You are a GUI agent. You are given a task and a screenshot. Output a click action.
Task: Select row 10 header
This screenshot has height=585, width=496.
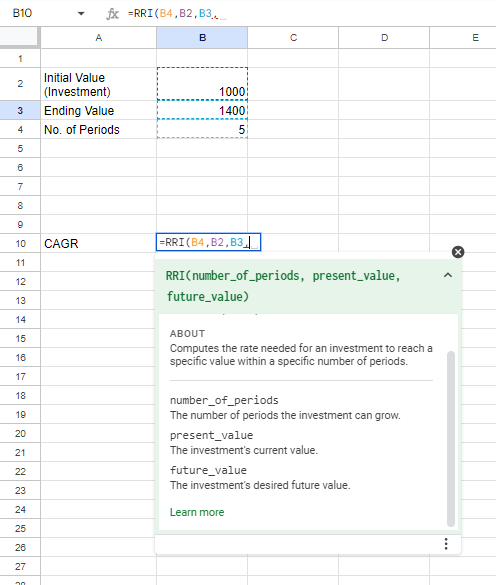(20, 243)
